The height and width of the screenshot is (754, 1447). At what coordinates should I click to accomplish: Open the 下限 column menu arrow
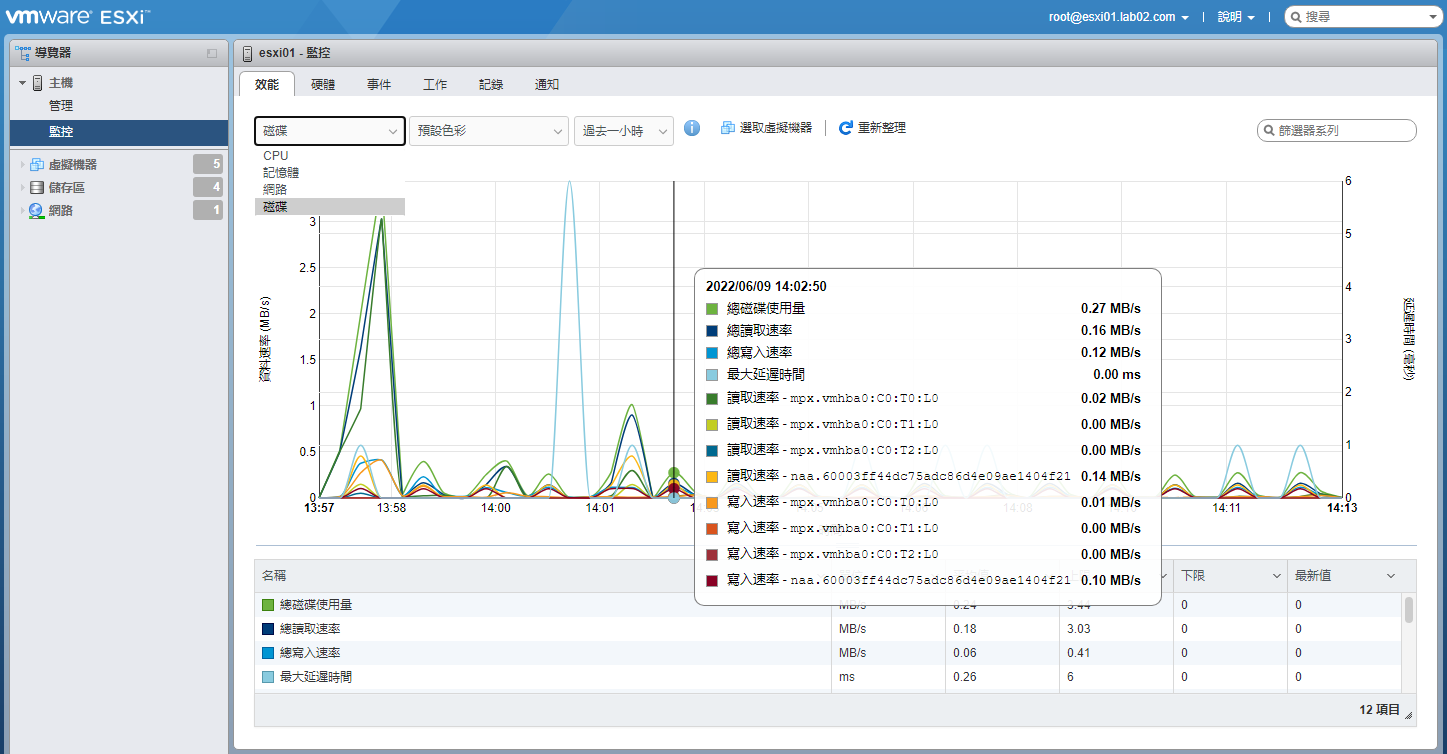[x=1276, y=576]
